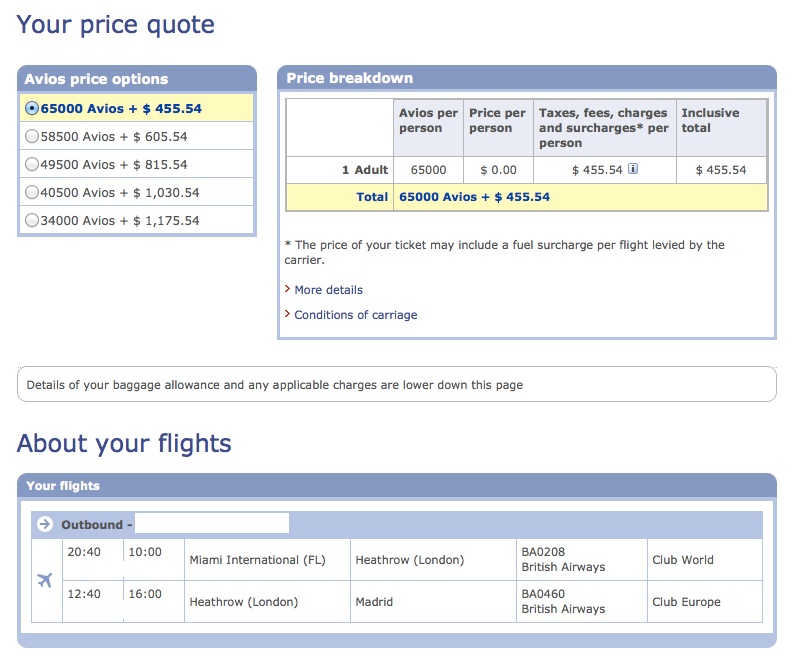
Task: Click the airplane icon in Your flights
Action: click(45, 581)
